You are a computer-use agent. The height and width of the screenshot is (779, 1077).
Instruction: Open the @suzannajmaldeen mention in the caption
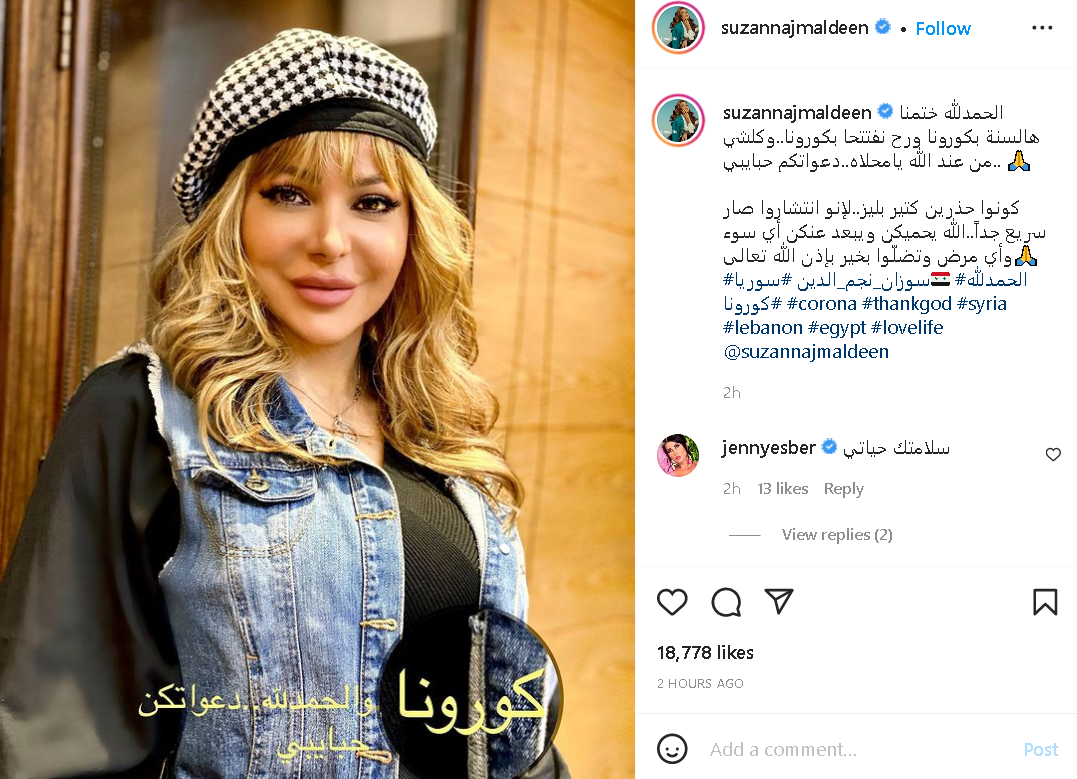tap(806, 352)
